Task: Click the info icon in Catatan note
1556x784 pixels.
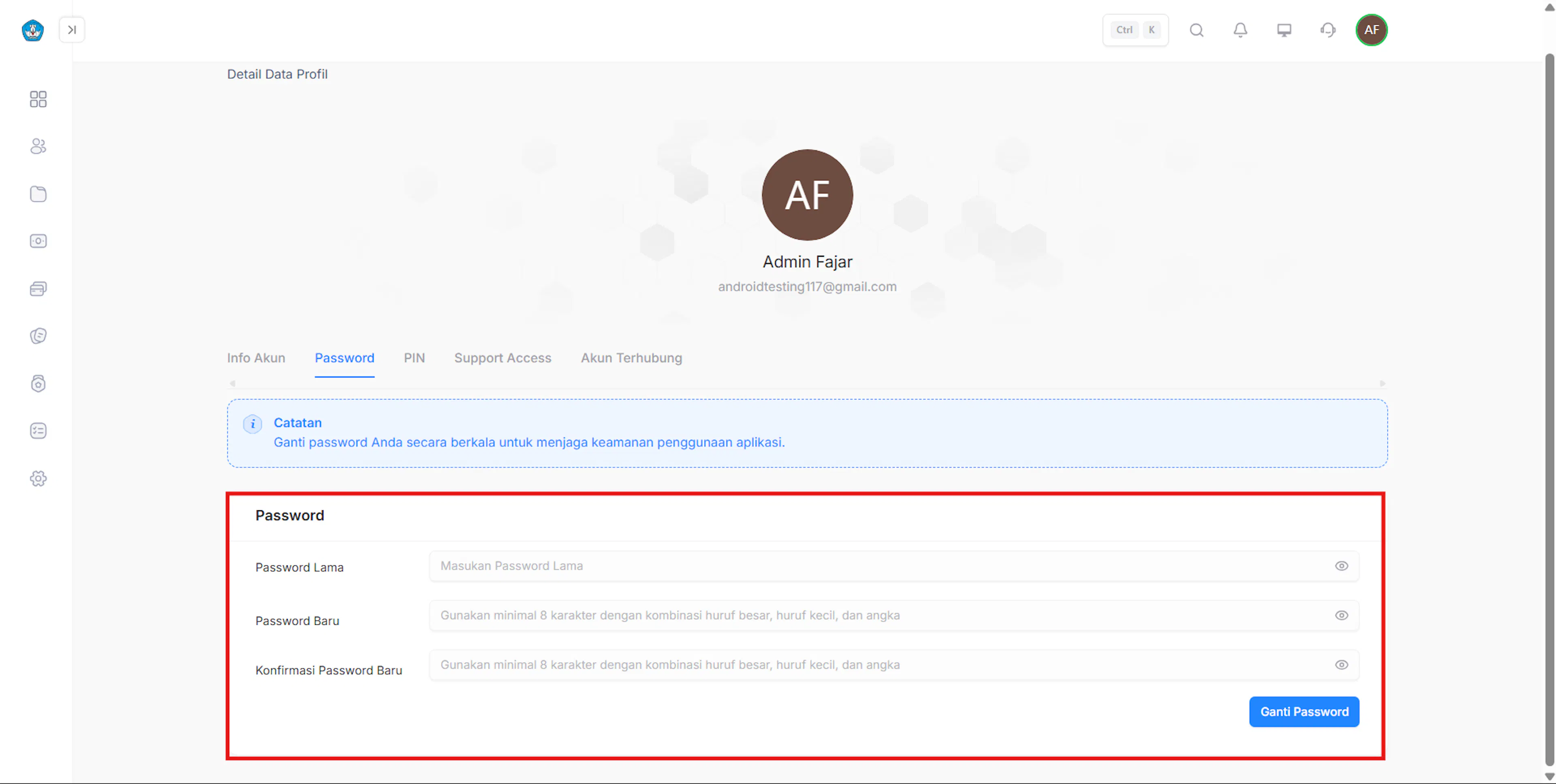Action: [252, 424]
